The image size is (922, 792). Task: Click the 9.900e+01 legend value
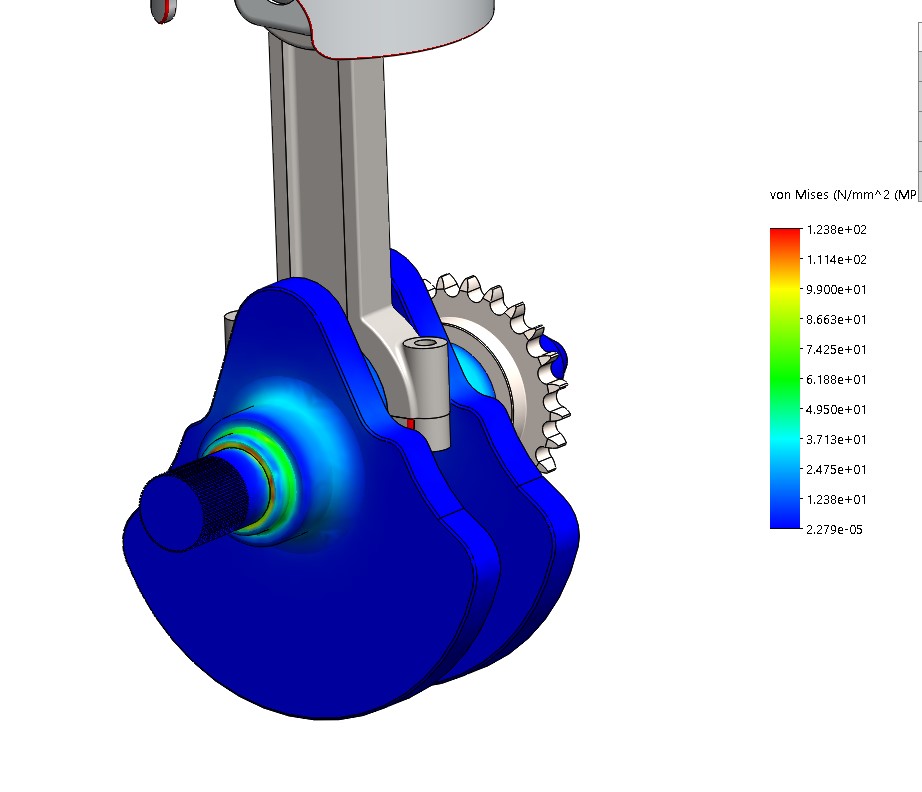tap(836, 290)
